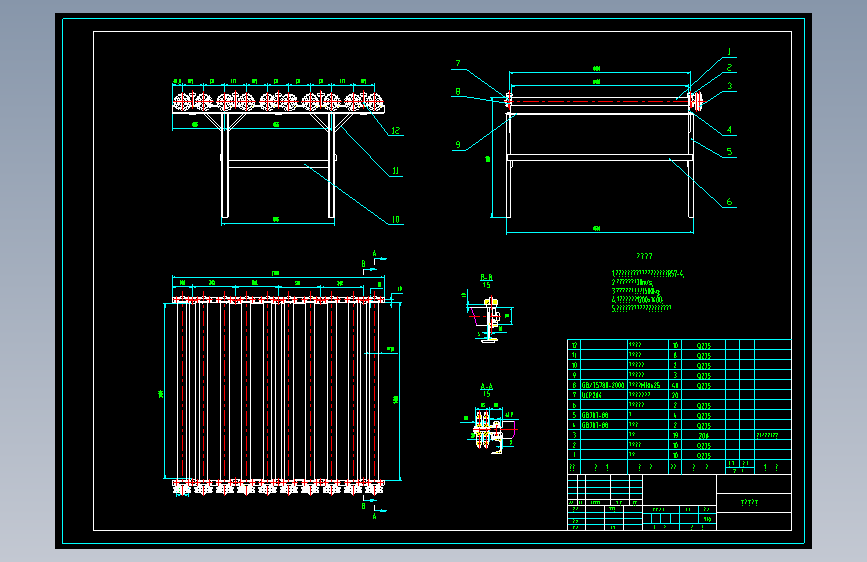
Task: Select Q235 cell in parts table row 12
Action: pos(703,346)
